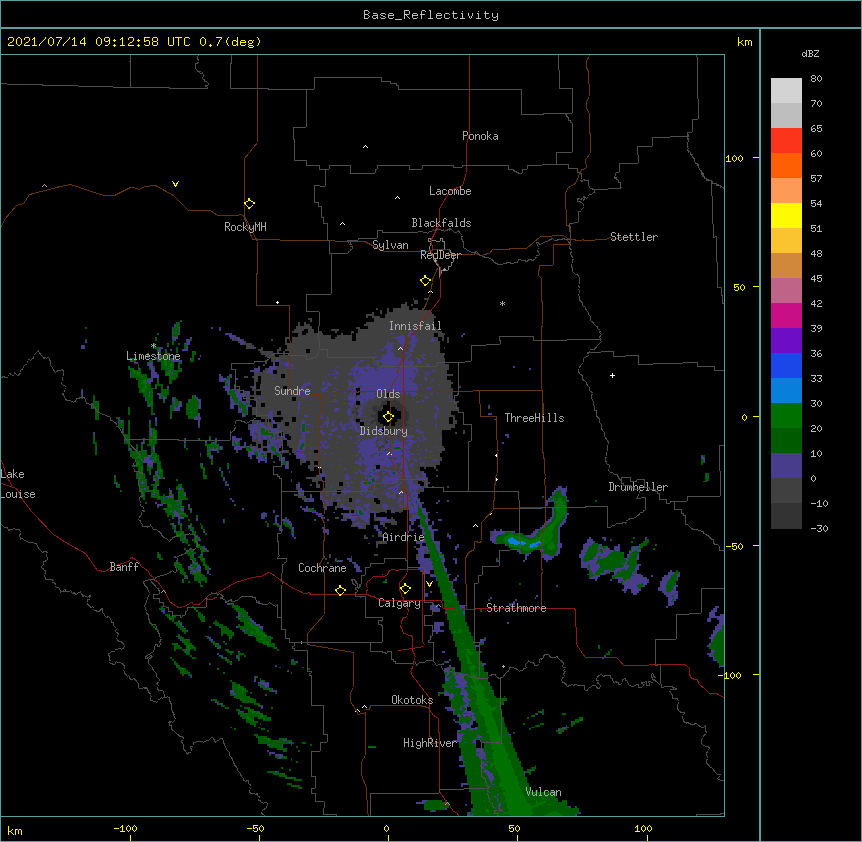
Task: Select the 100 tick label on the right axis
Action: [x=734, y=158]
